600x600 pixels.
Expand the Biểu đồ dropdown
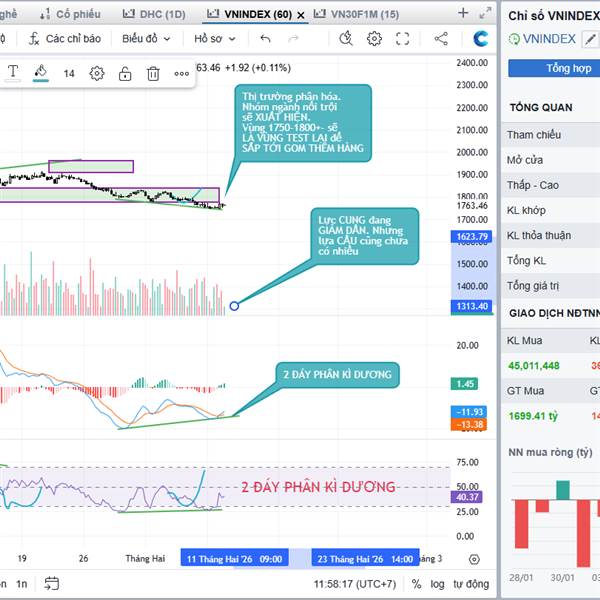point(146,39)
